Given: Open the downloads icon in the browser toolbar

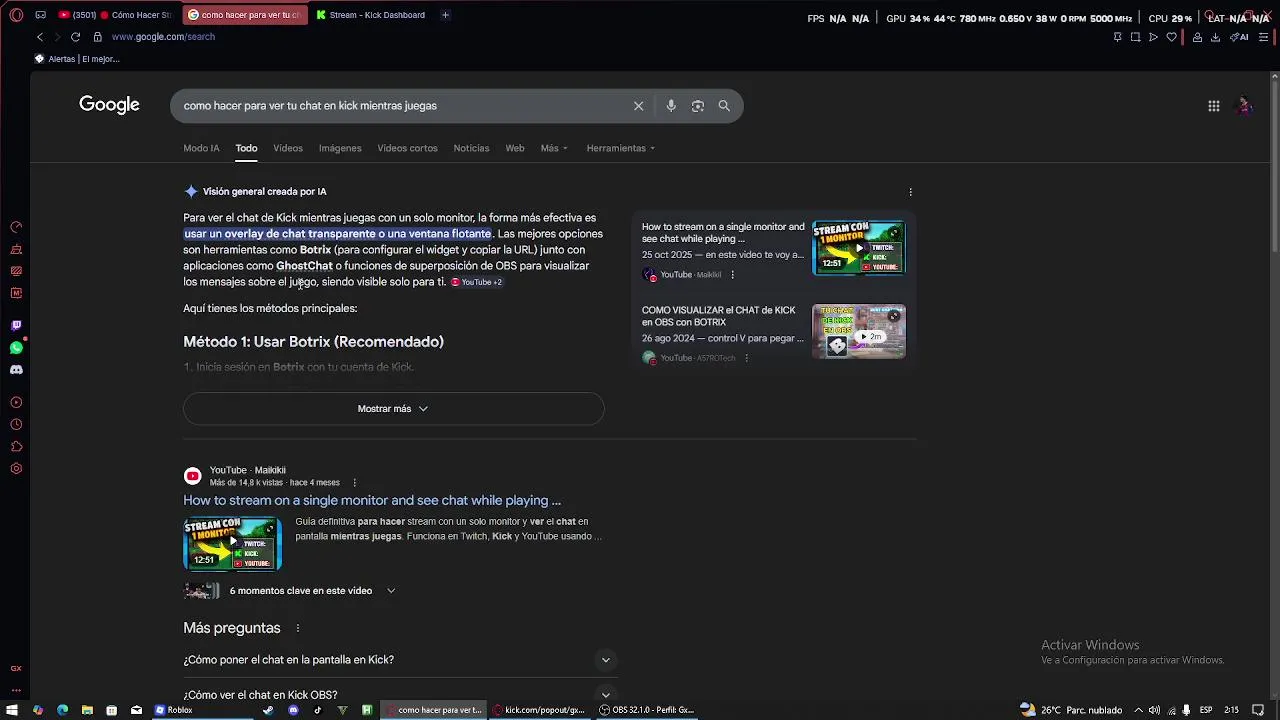Looking at the screenshot, I should coord(1215,37).
